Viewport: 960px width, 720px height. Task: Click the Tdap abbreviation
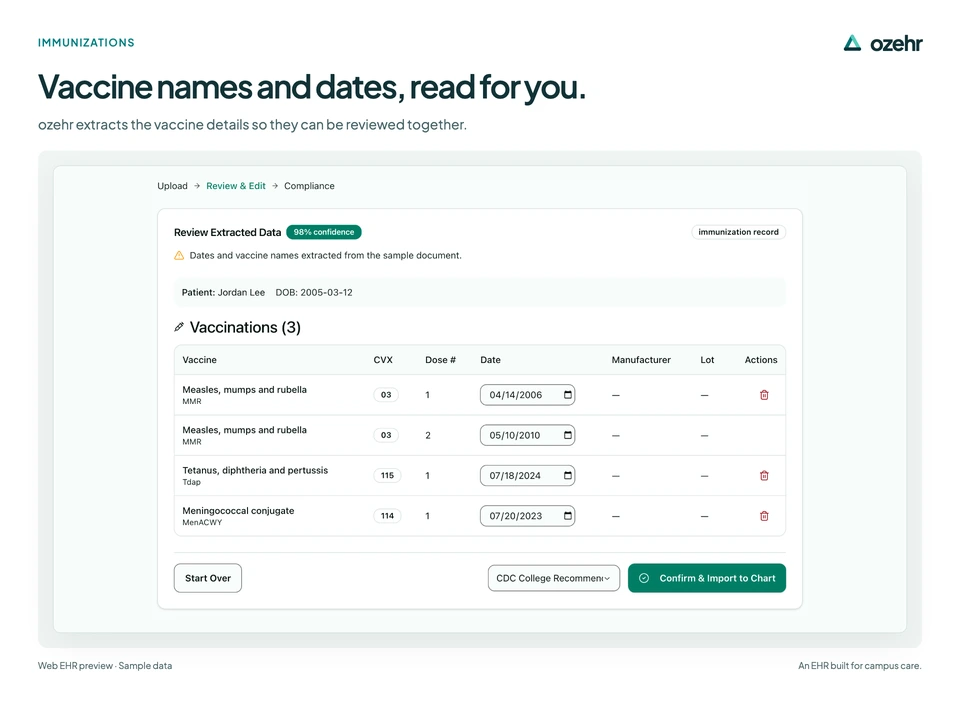[x=192, y=482]
